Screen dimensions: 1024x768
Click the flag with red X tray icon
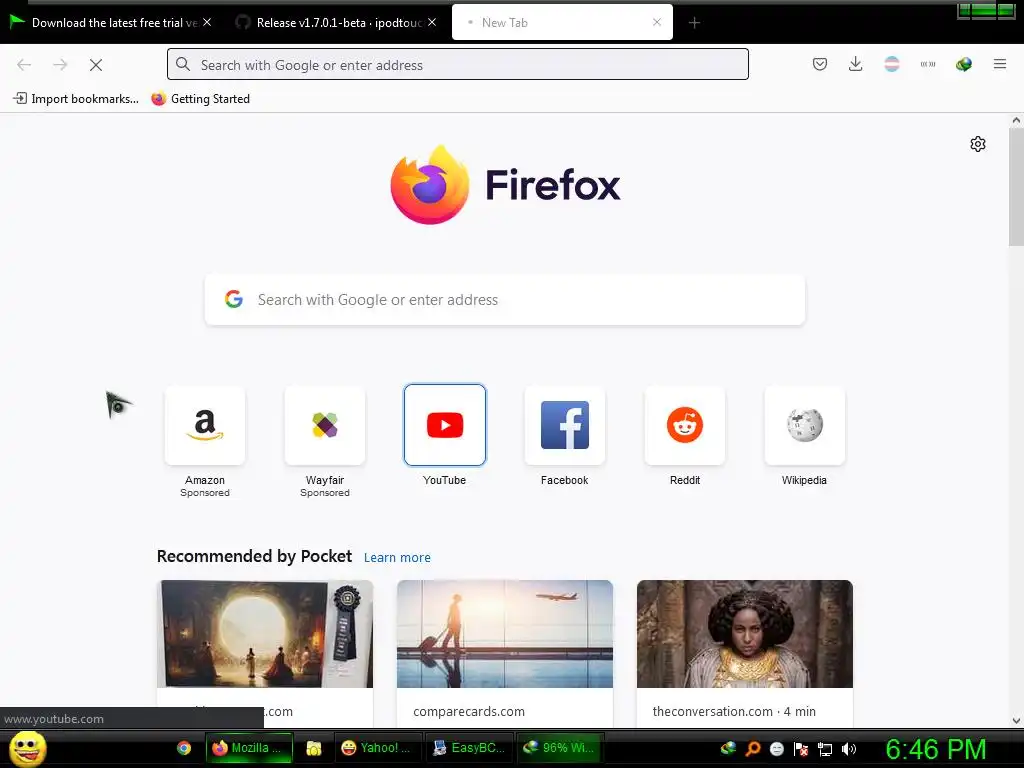801,749
